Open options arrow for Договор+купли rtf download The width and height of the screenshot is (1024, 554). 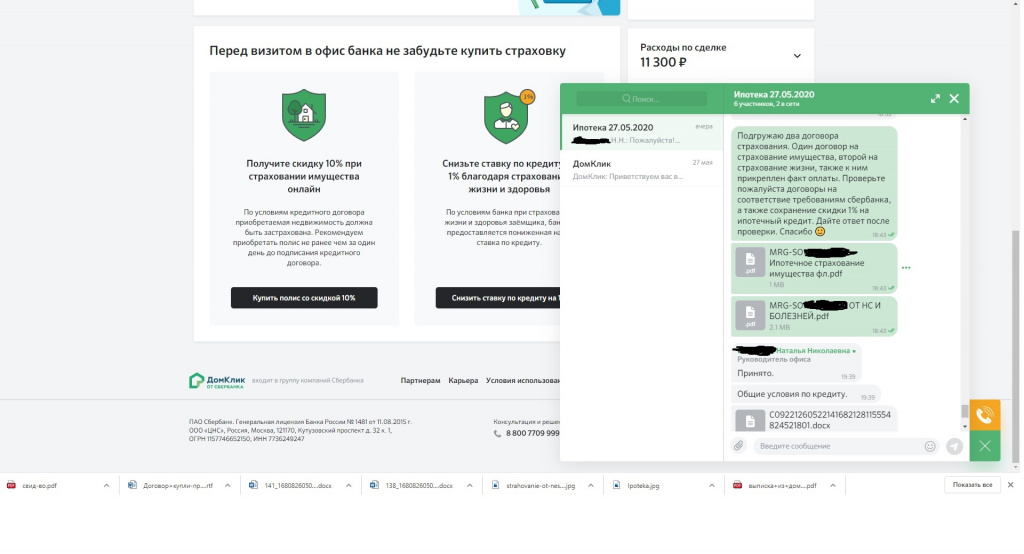click(x=227, y=485)
